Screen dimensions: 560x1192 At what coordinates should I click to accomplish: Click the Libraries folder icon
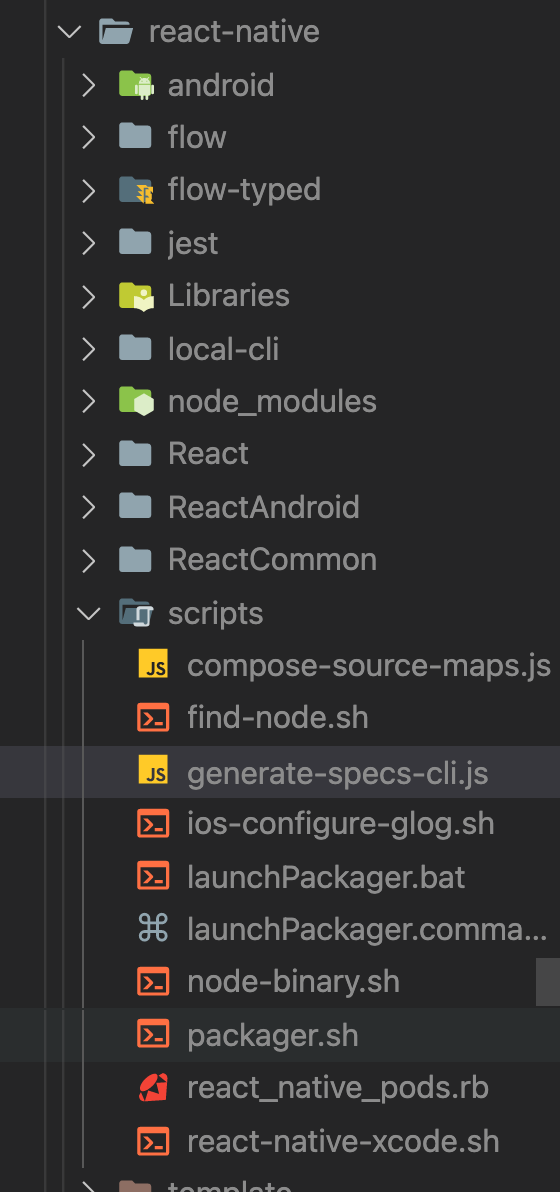point(136,295)
